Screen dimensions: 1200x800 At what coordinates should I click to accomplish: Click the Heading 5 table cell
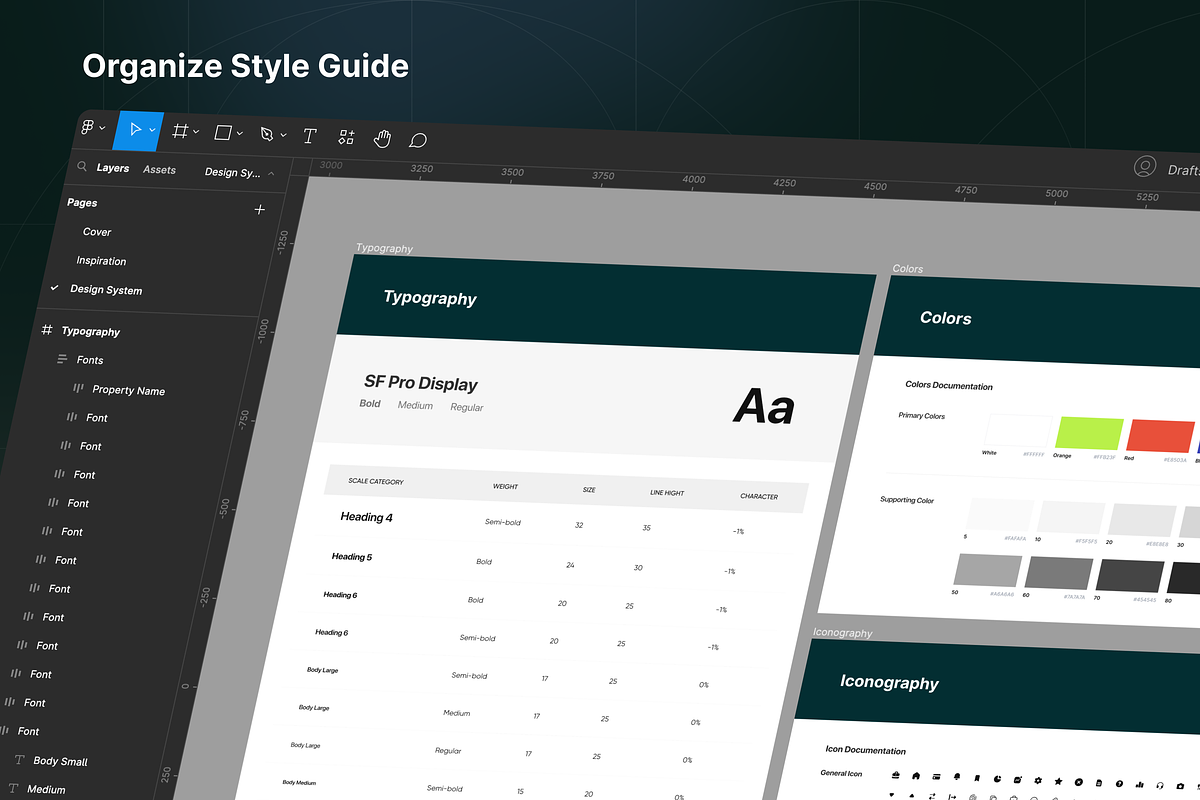click(x=351, y=556)
